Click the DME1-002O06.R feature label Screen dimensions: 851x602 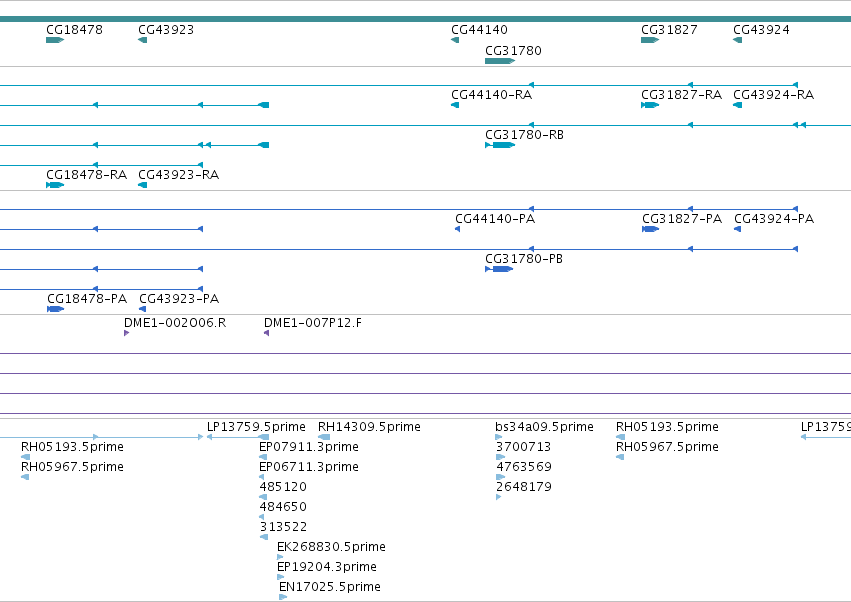pyautogui.click(x=175, y=323)
